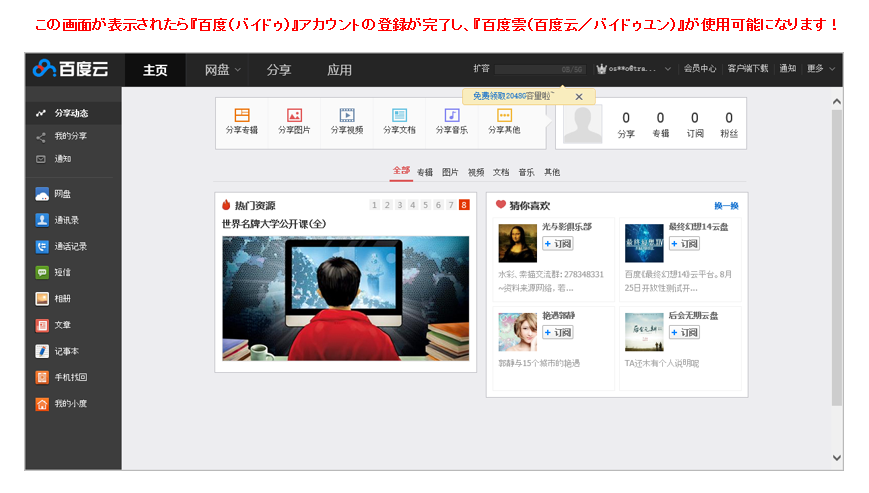Click the profile avatar placeholder

(x=582, y=124)
